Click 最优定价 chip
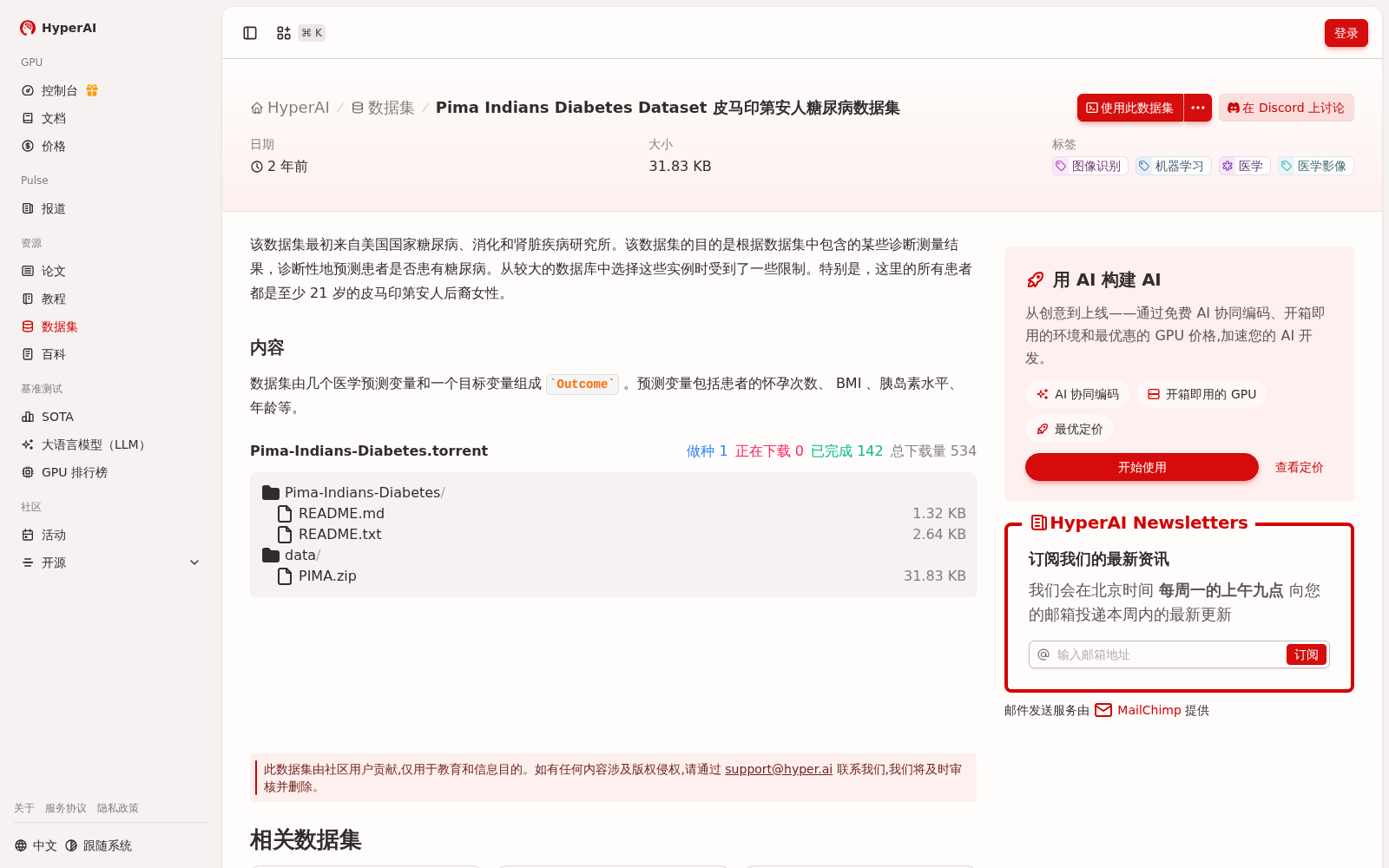Viewport: 1389px width, 868px height. tap(1070, 429)
